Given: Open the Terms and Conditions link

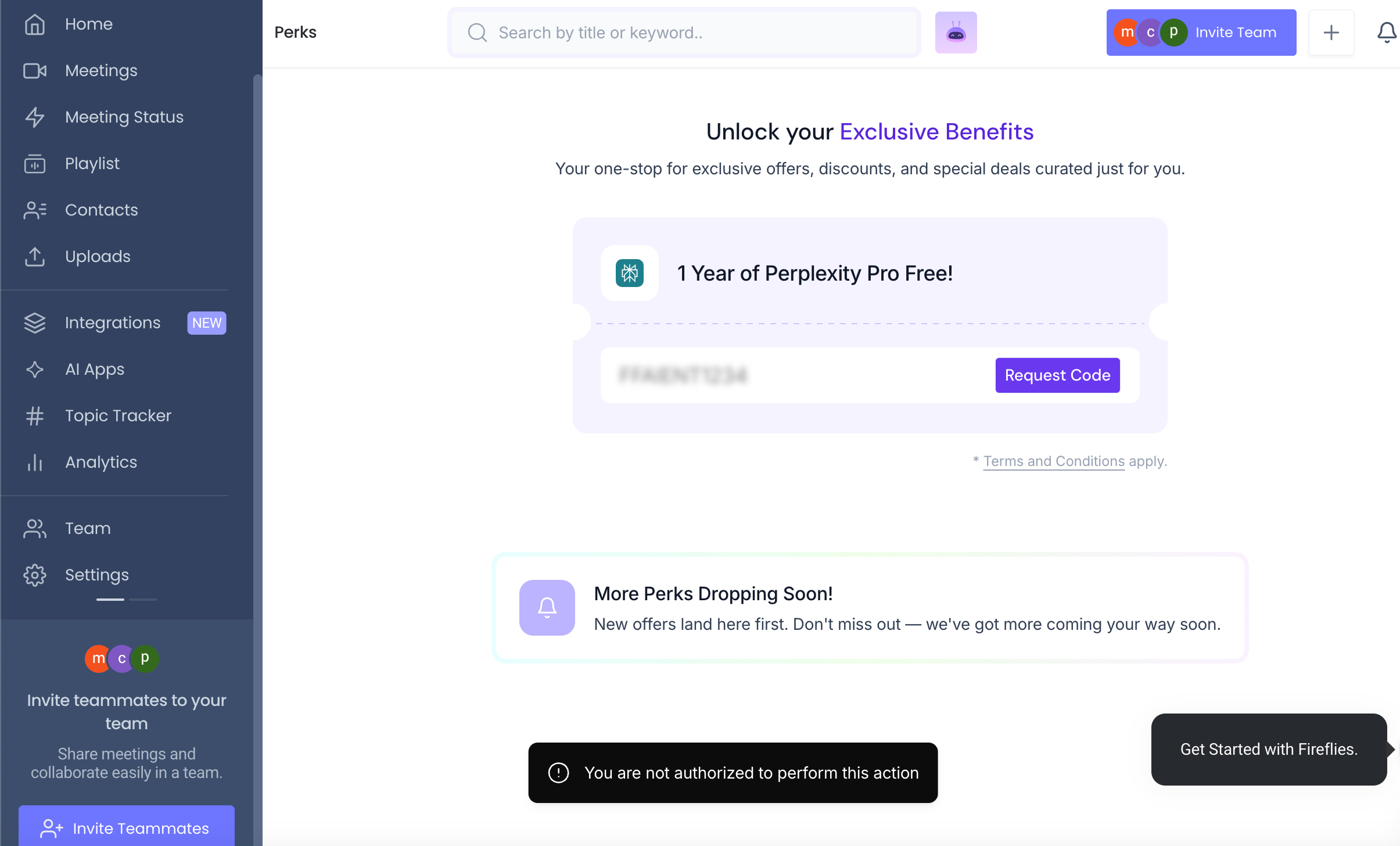Looking at the screenshot, I should point(1054,461).
